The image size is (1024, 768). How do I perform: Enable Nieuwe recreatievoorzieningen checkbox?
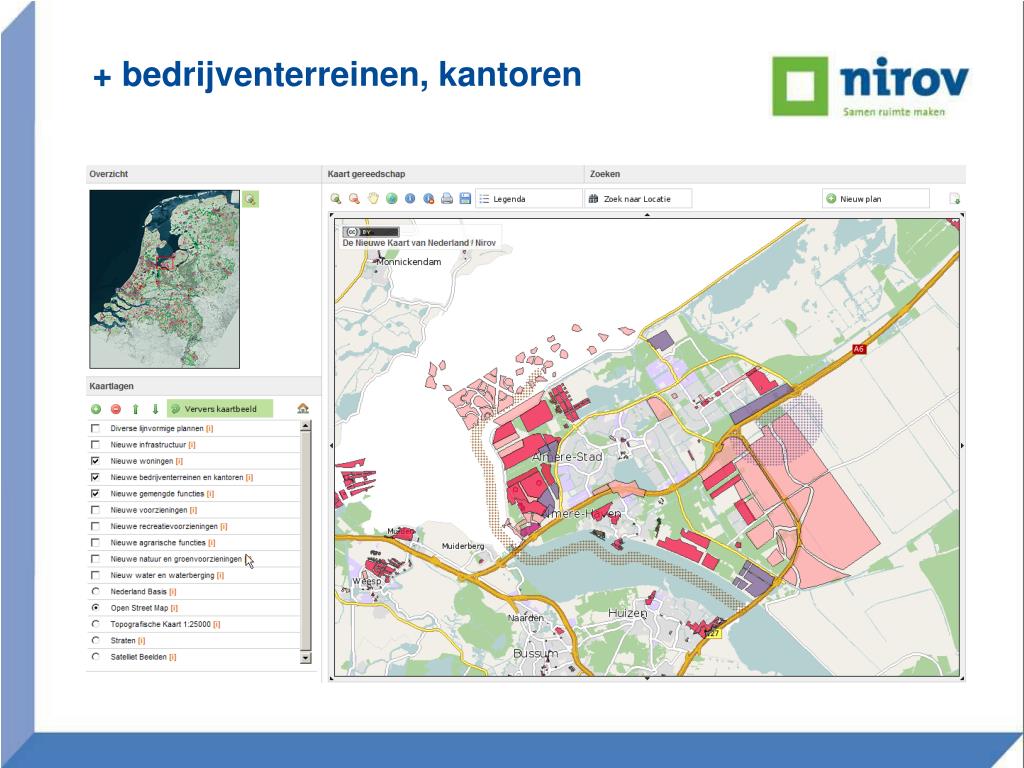(x=95, y=526)
